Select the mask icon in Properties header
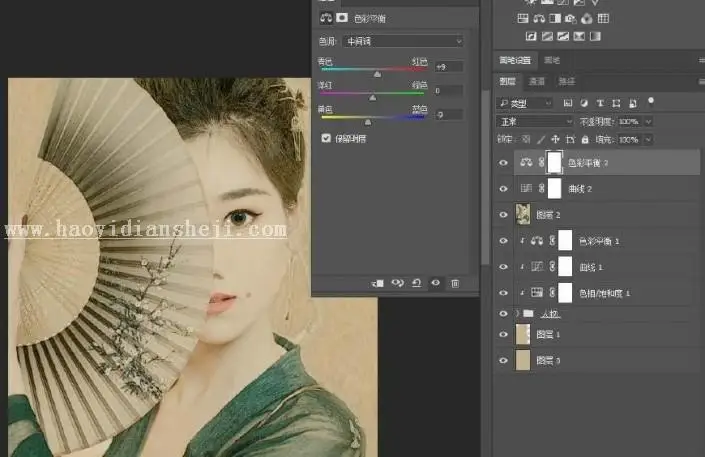 point(342,18)
